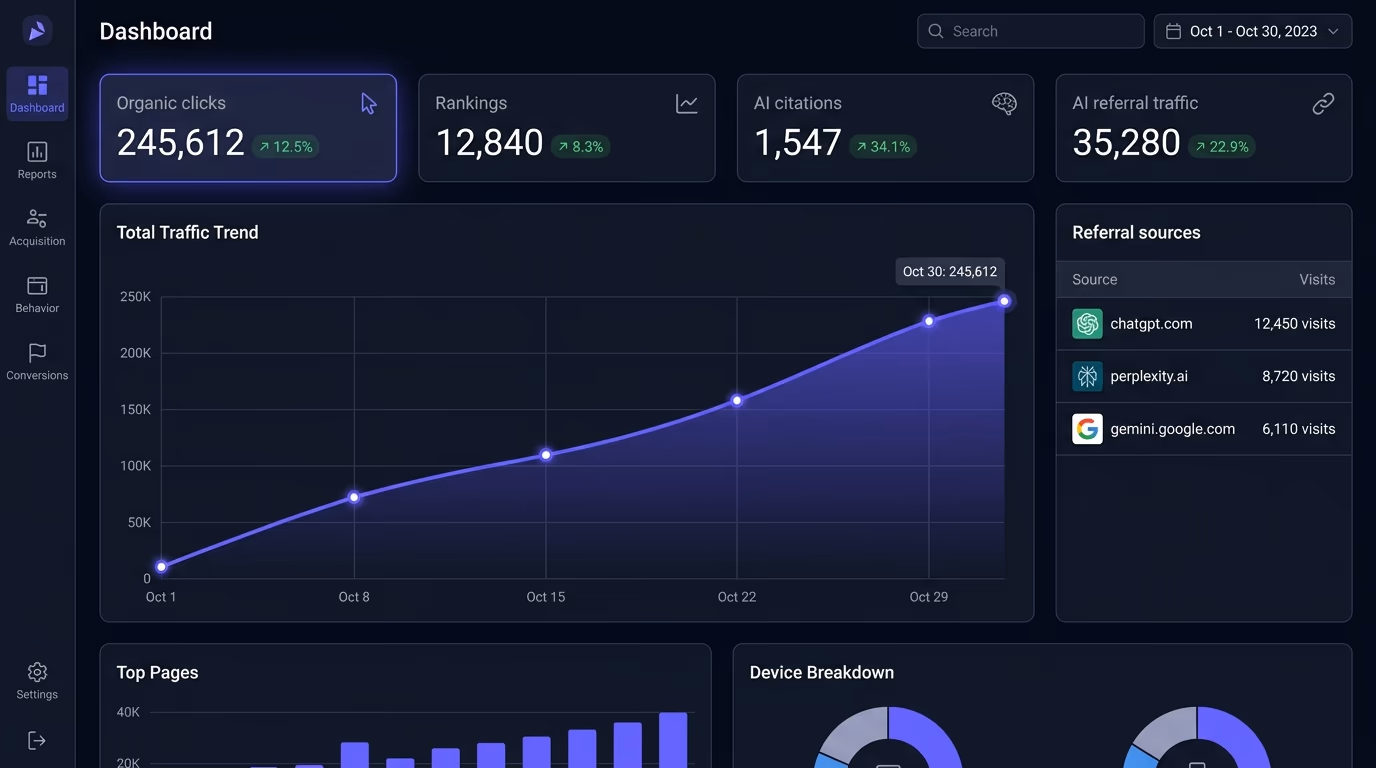
Task: Click the 8.3% growth badge
Action: [x=581, y=147]
